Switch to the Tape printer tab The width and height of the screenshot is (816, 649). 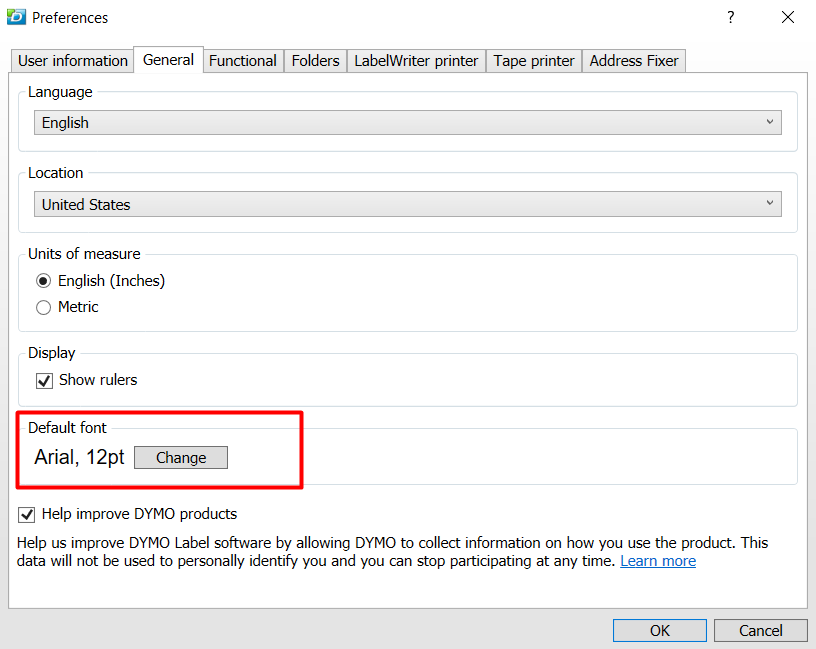pos(533,60)
